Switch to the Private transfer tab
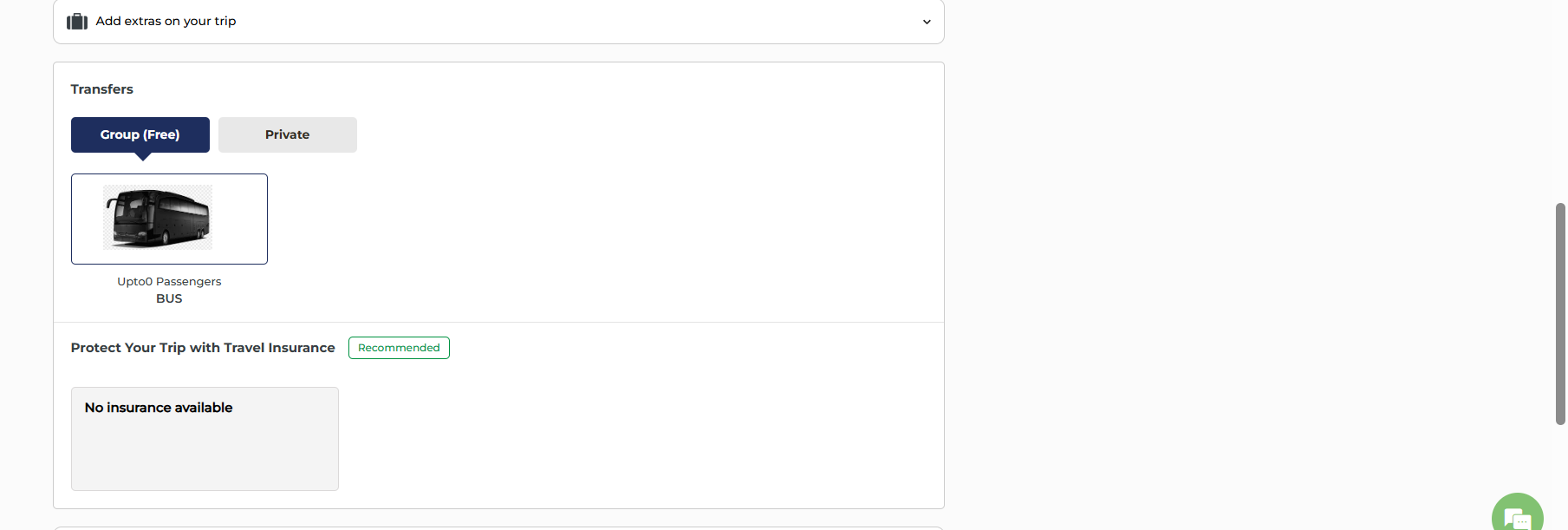1568x530 pixels. coord(288,135)
